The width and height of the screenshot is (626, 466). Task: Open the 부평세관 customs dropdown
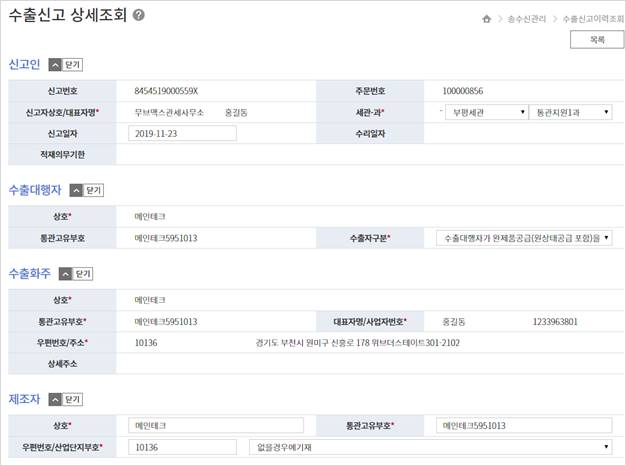tap(485, 113)
